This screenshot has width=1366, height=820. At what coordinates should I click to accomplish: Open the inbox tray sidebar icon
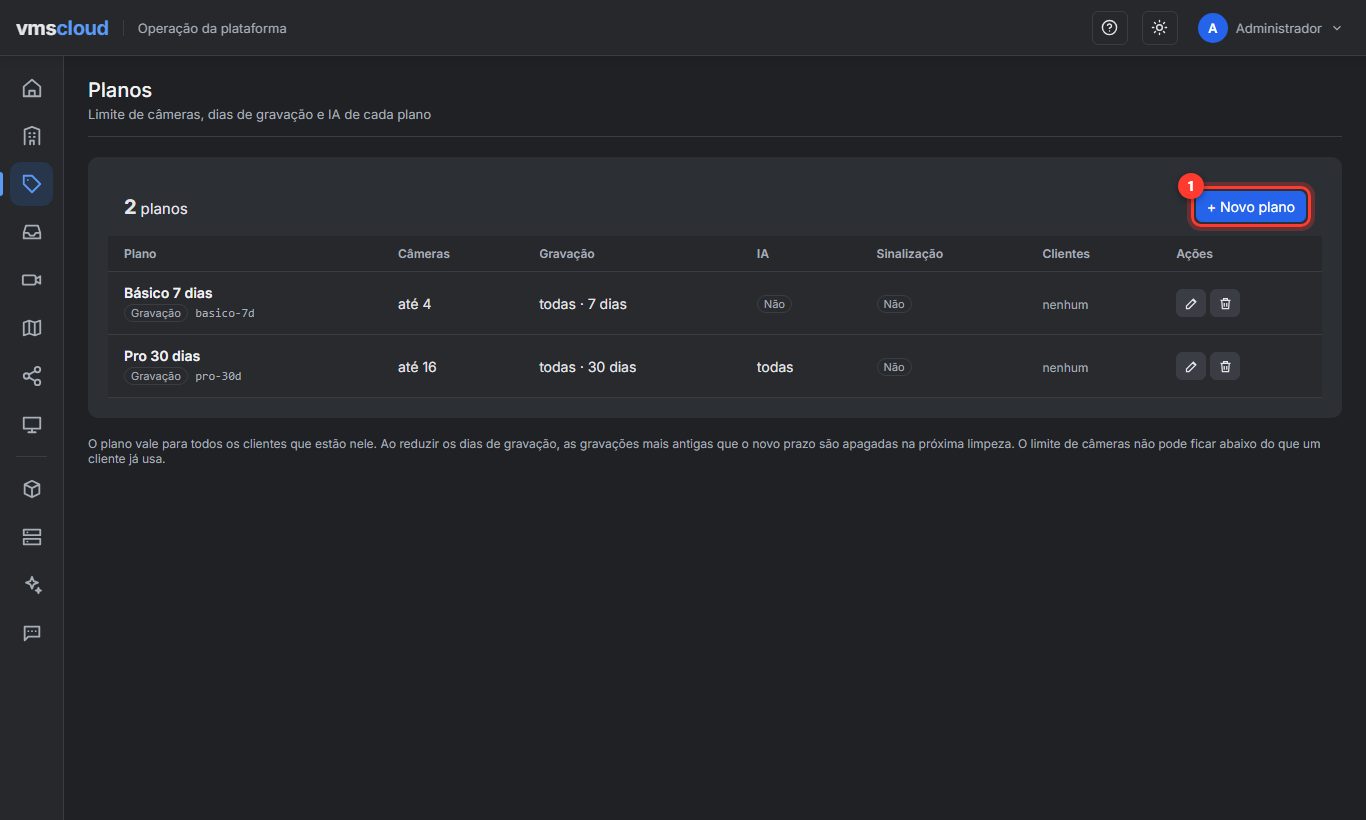32,232
